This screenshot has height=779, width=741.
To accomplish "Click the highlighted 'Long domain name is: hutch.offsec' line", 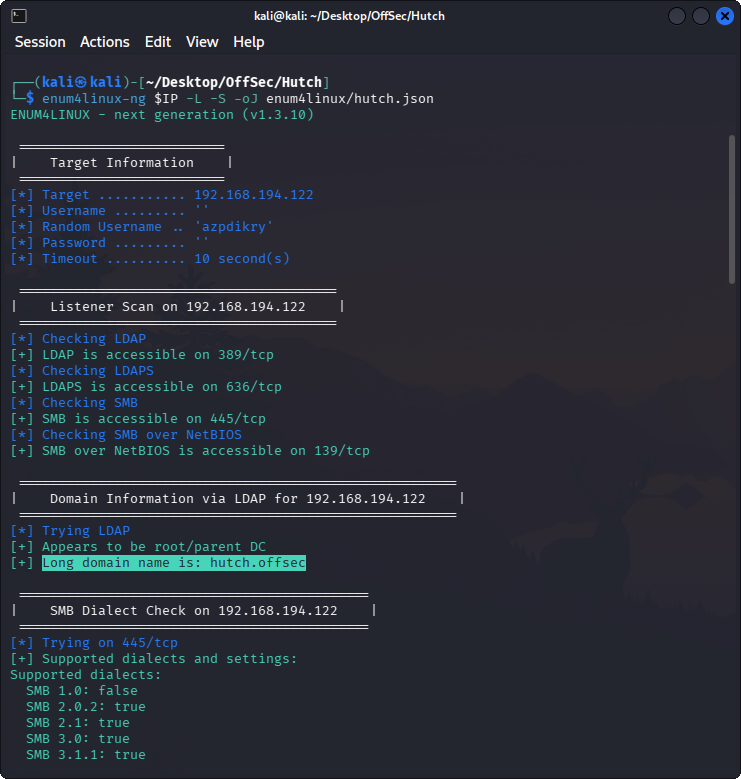I will [174, 563].
